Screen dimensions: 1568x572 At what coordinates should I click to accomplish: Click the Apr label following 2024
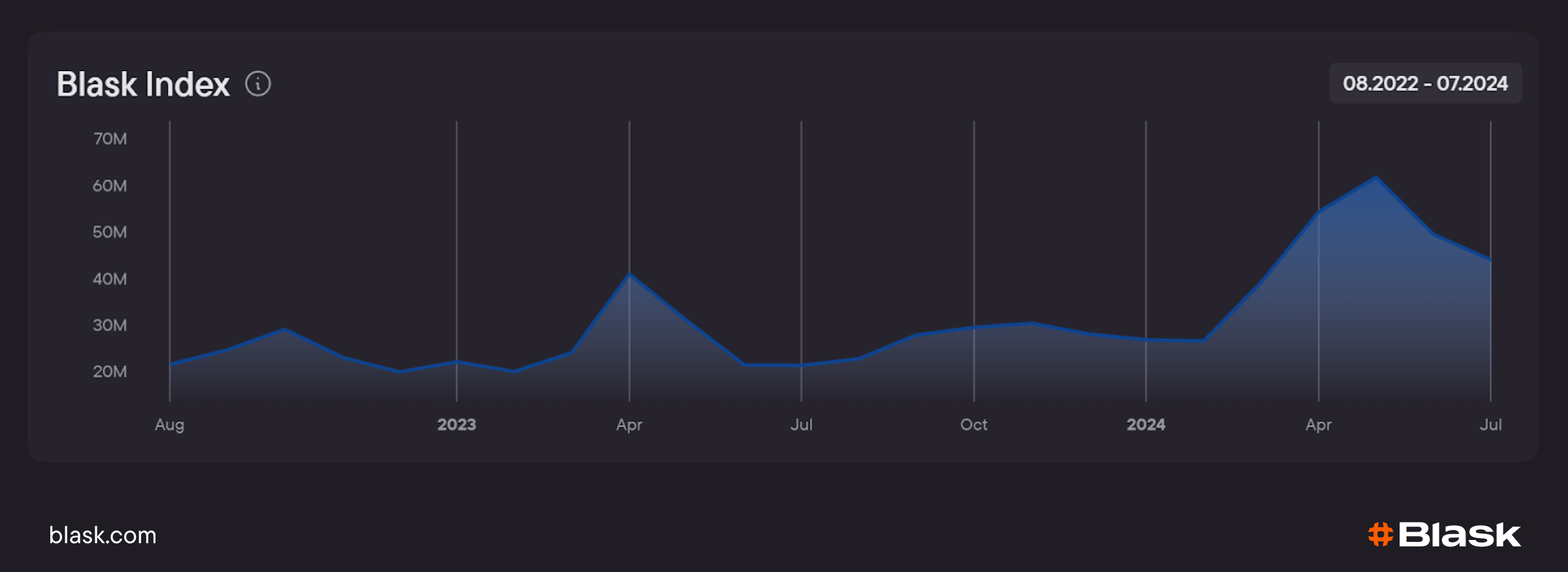[1318, 424]
